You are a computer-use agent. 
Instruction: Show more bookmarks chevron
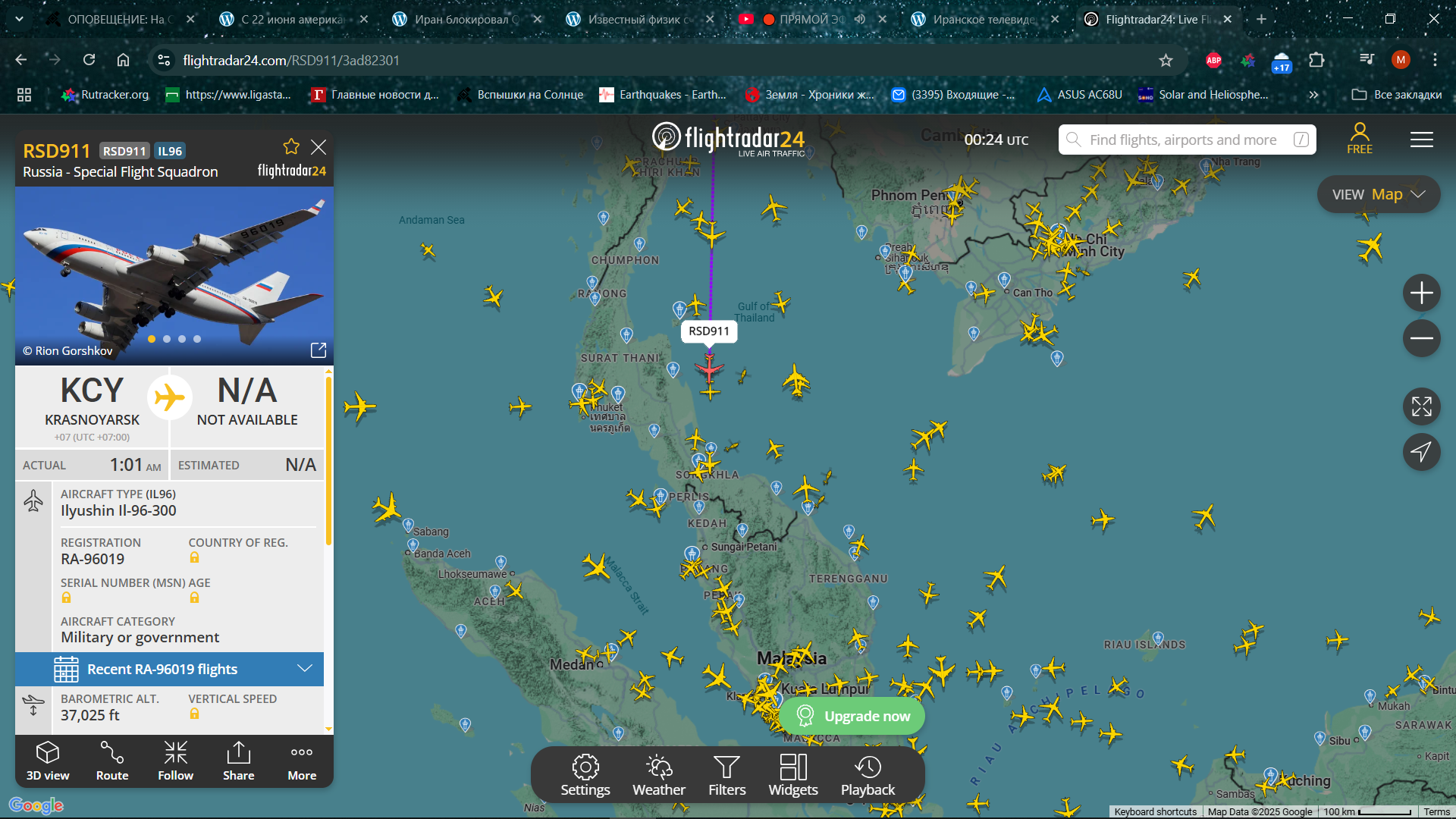pos(1313,95)
